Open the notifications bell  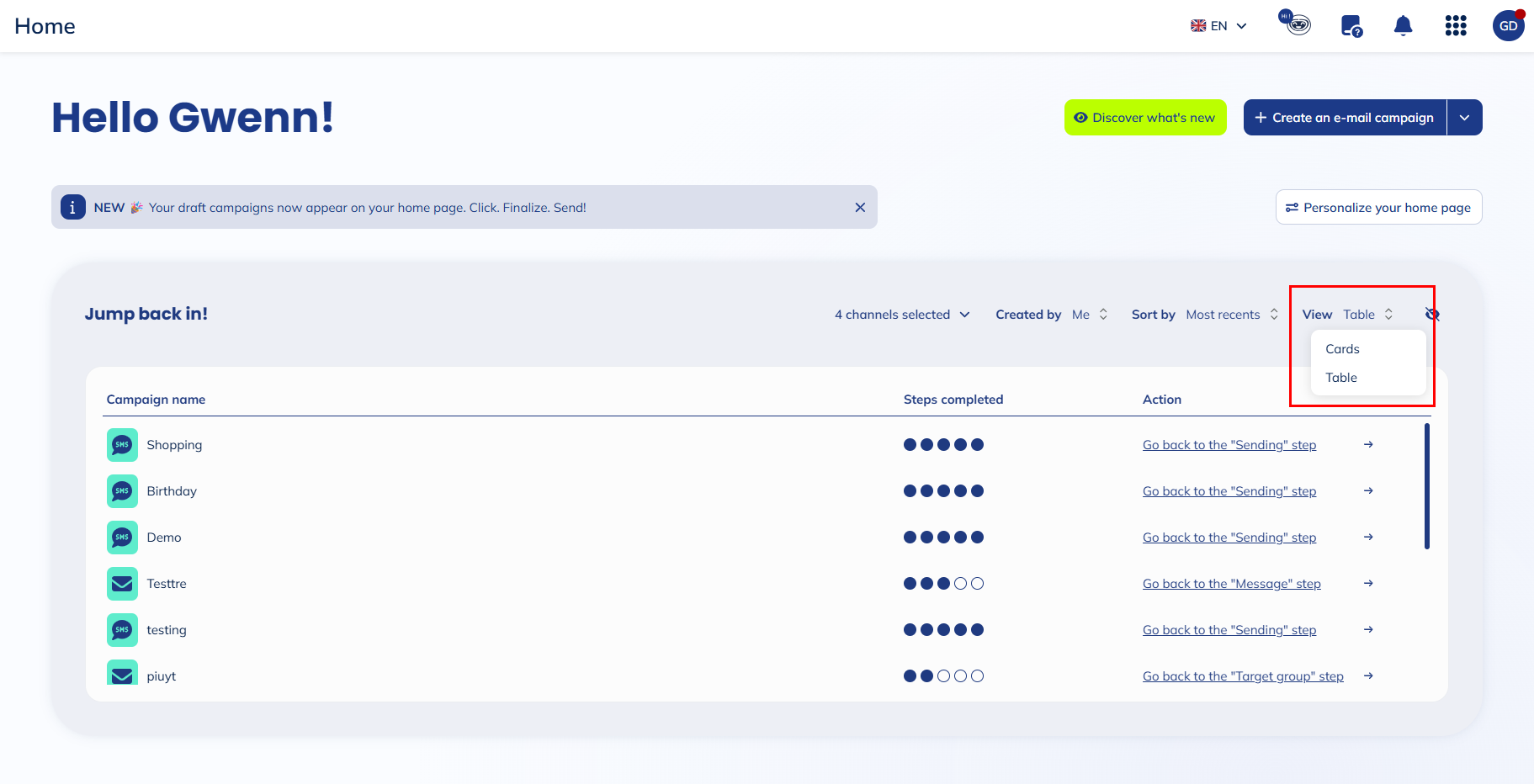[1403, 26]
